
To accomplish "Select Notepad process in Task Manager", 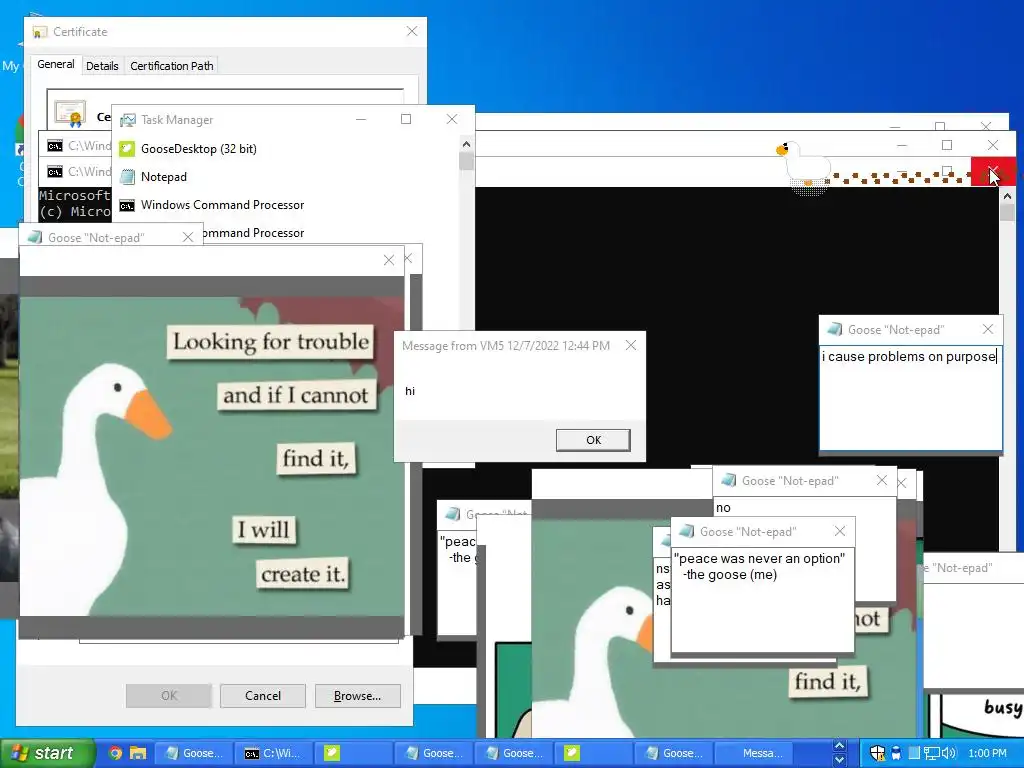I will [x=164, y=177].
